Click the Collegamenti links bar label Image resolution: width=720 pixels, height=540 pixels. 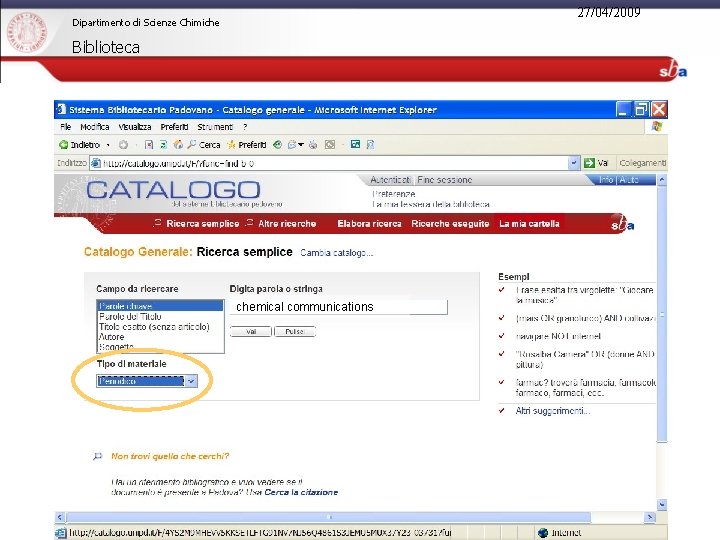(x=642, y=163)
